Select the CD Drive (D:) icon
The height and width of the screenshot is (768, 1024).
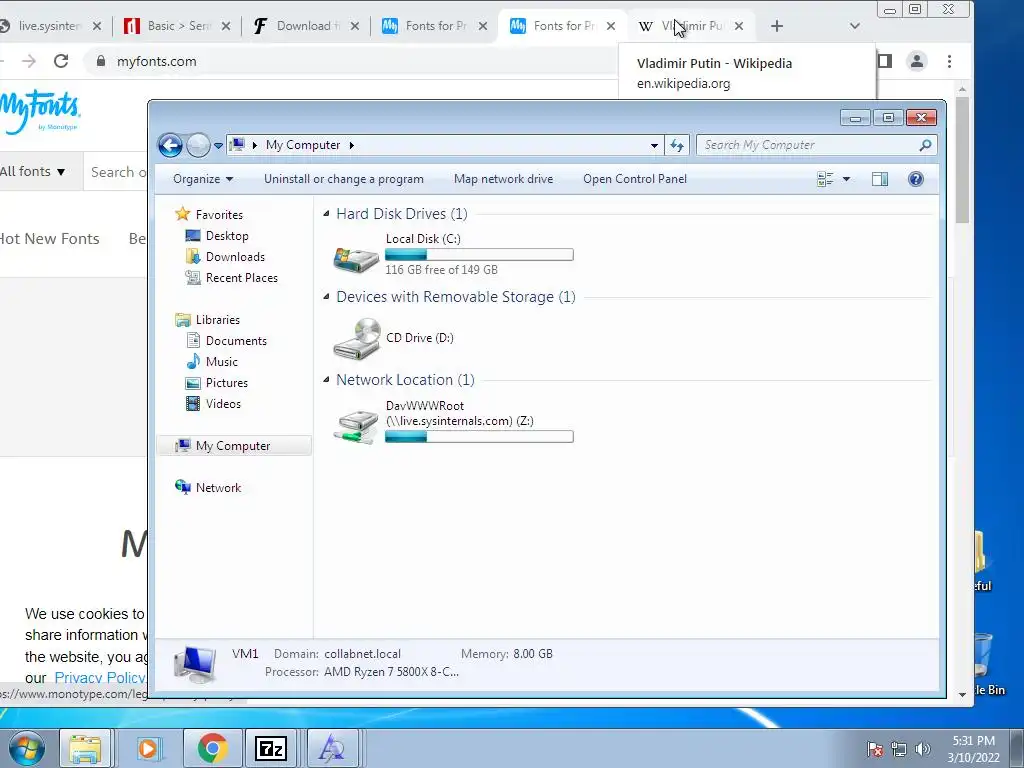point(357,338)
